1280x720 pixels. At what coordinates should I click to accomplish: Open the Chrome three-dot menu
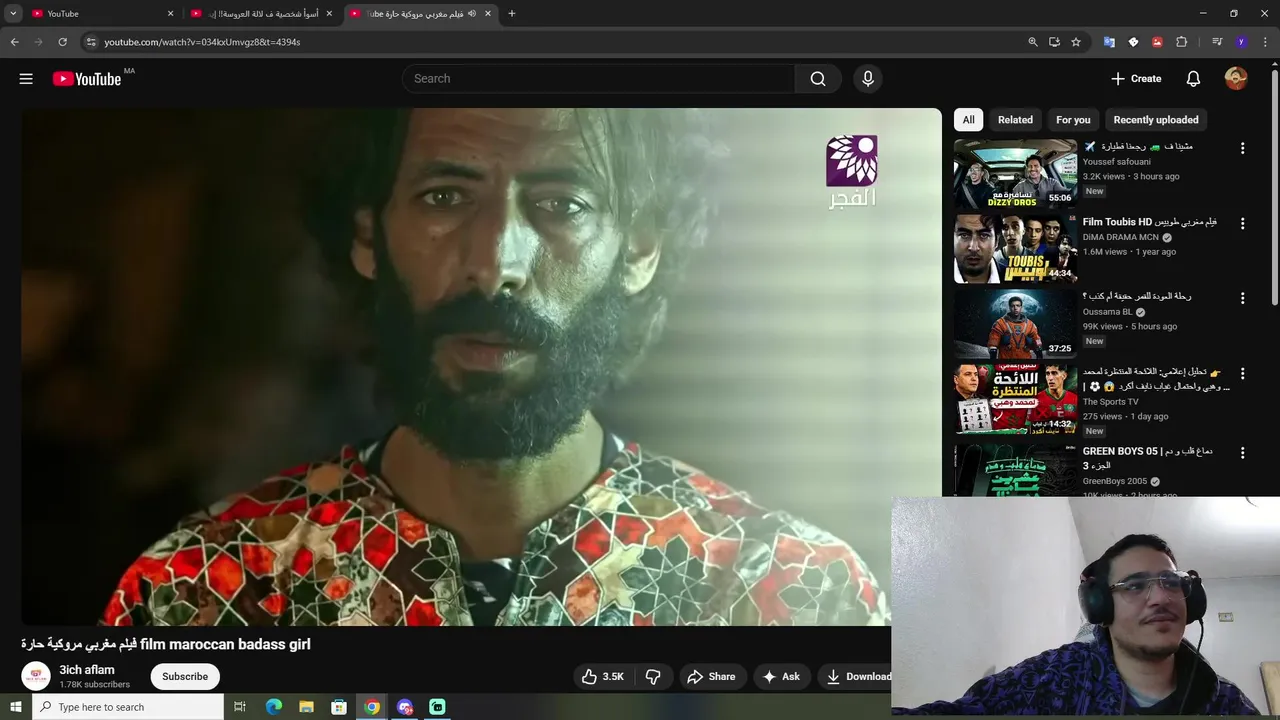coord(1266,42)
